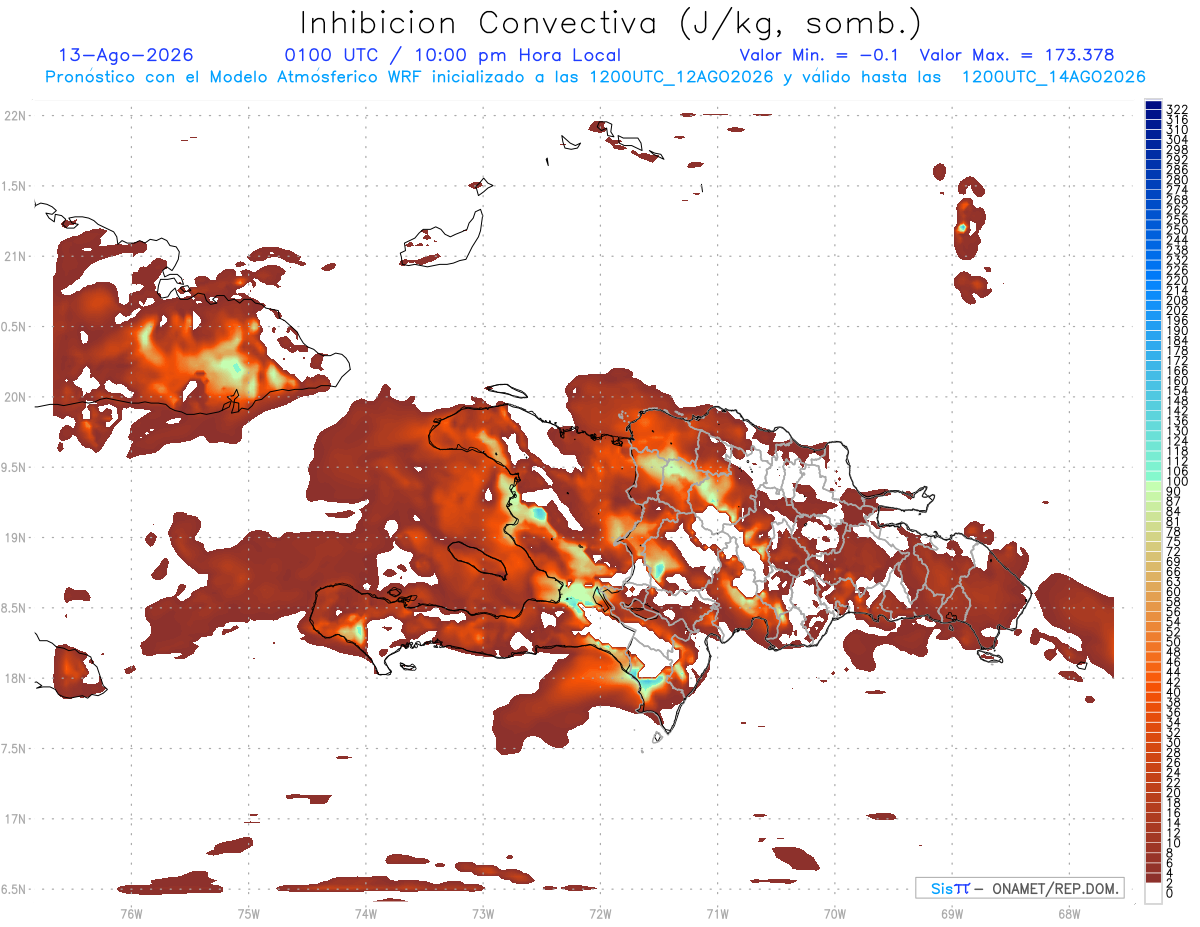Click the 73W longitude label
This screenshot has width=1200, height=927.
483,913
